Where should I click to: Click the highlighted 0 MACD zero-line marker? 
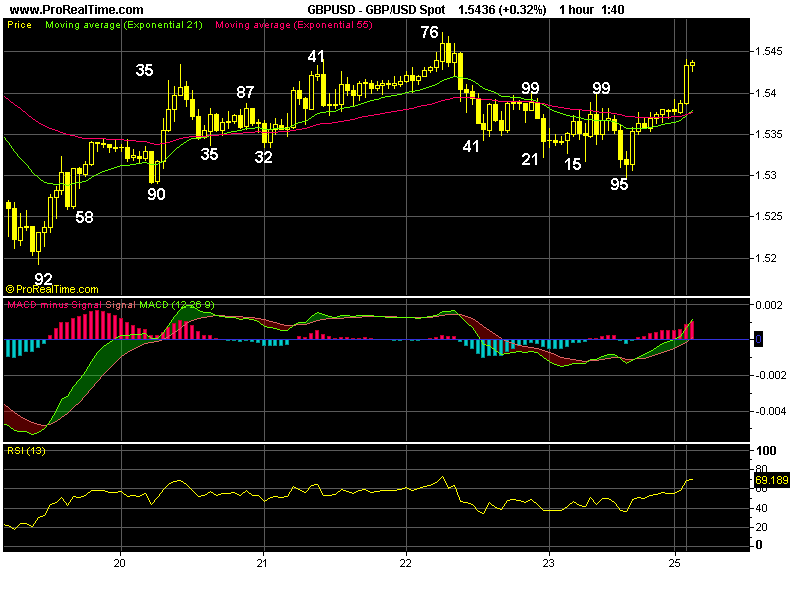759,339
